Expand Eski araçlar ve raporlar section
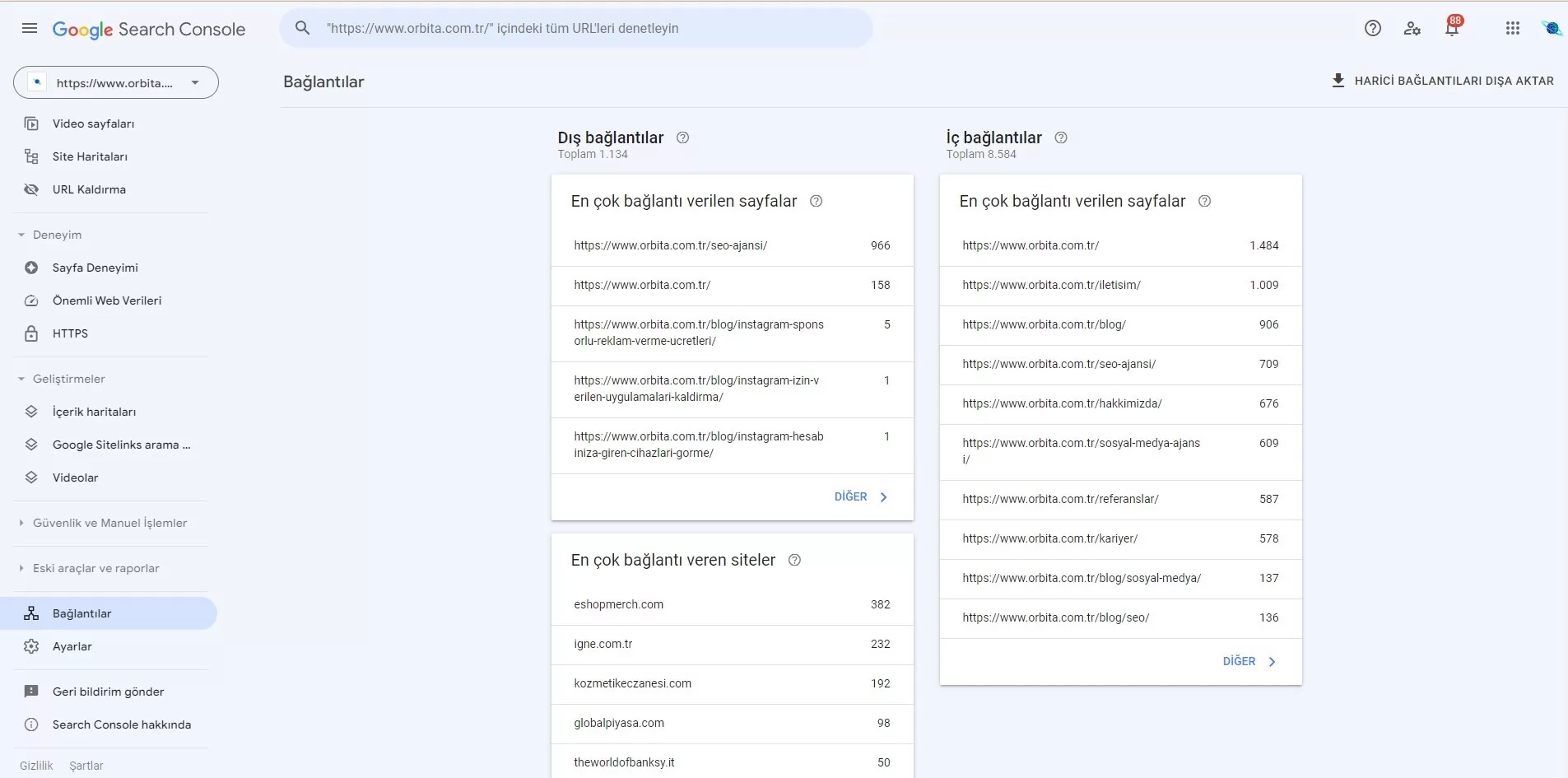 [21, 568]
